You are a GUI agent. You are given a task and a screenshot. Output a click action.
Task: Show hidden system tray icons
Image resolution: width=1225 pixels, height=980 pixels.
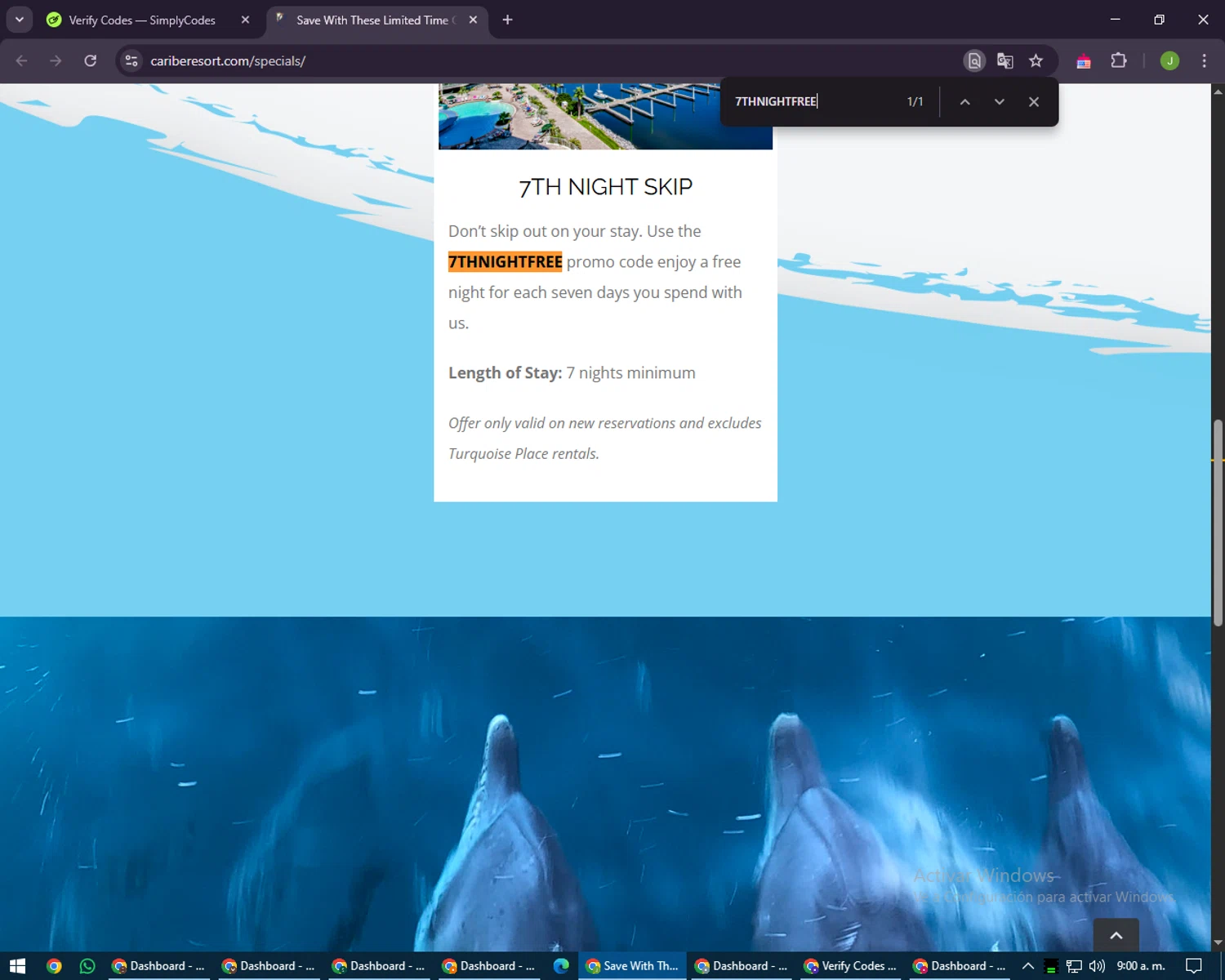pos(1028,965)
